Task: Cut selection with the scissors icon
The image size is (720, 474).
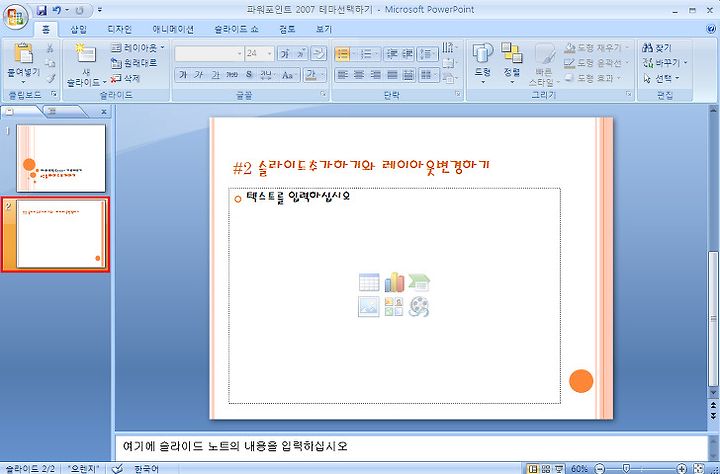Action: coord(50,48)
